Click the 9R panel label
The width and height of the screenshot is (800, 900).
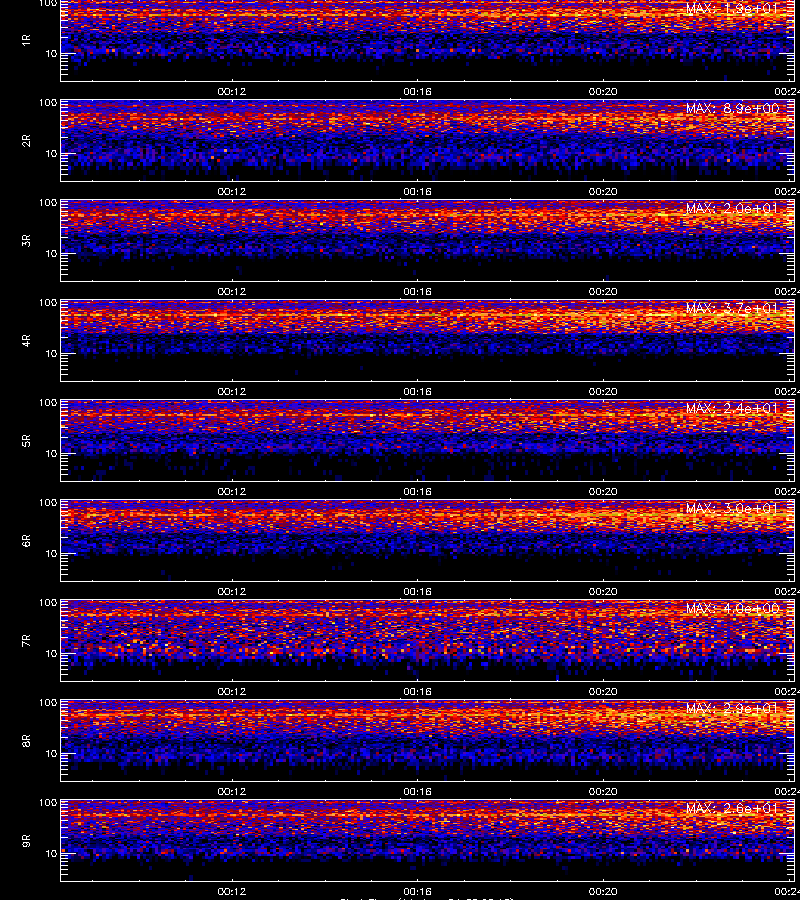coord(26,840)
